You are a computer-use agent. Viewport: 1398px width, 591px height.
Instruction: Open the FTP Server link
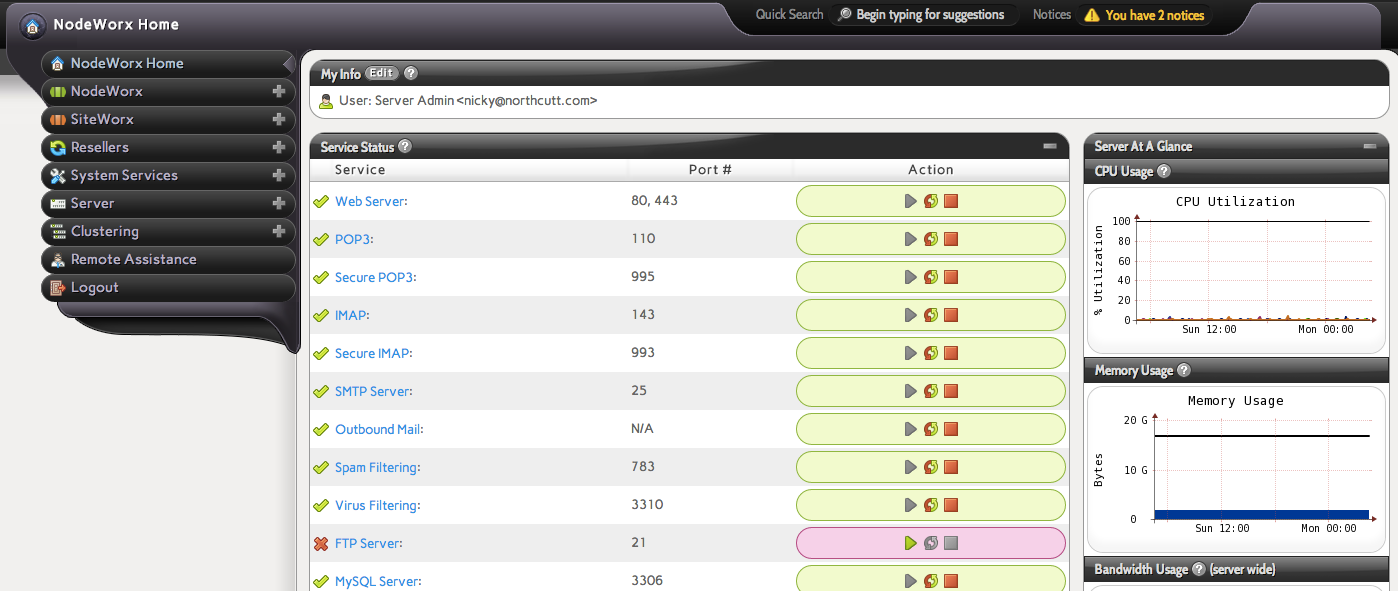[x=368, y=543]
